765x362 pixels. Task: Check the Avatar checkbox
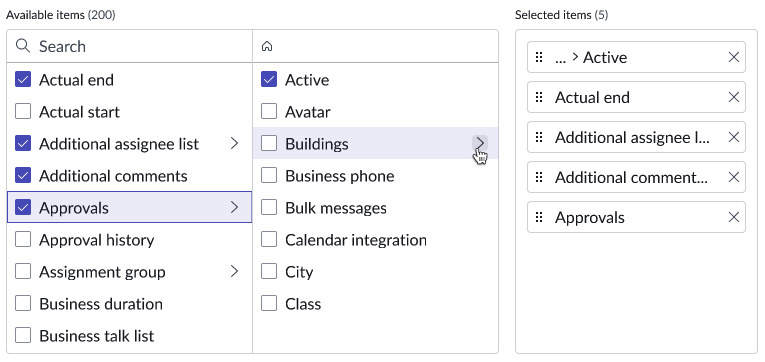pos(269,112)
